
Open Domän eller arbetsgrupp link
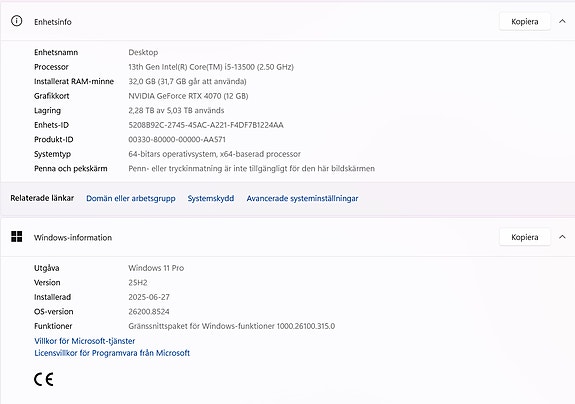pyautogui.click(x=131, y=198)
